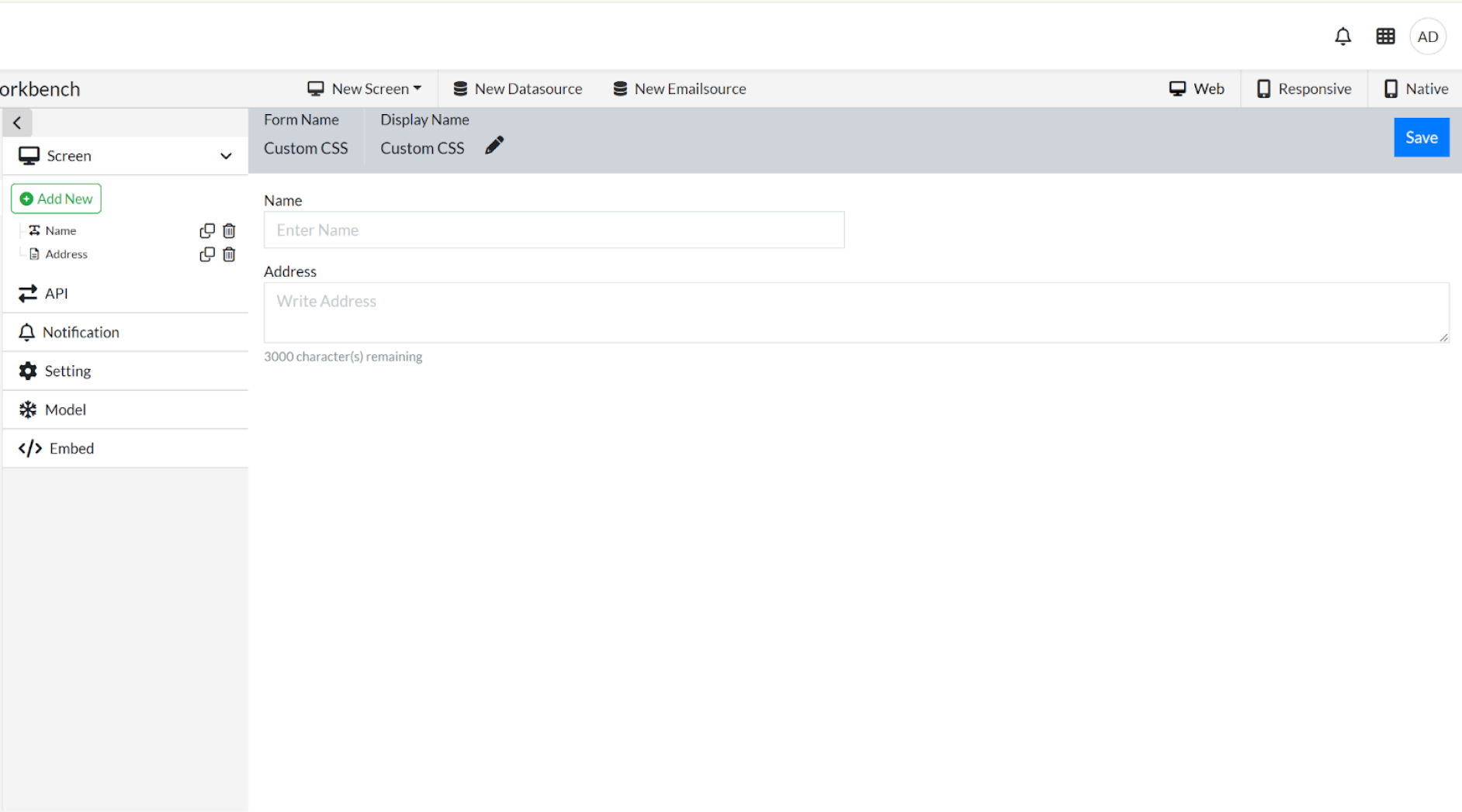This screenshot has height=812, width=1462.
Task: Create a New Datasource
Action: coord(518,89)
